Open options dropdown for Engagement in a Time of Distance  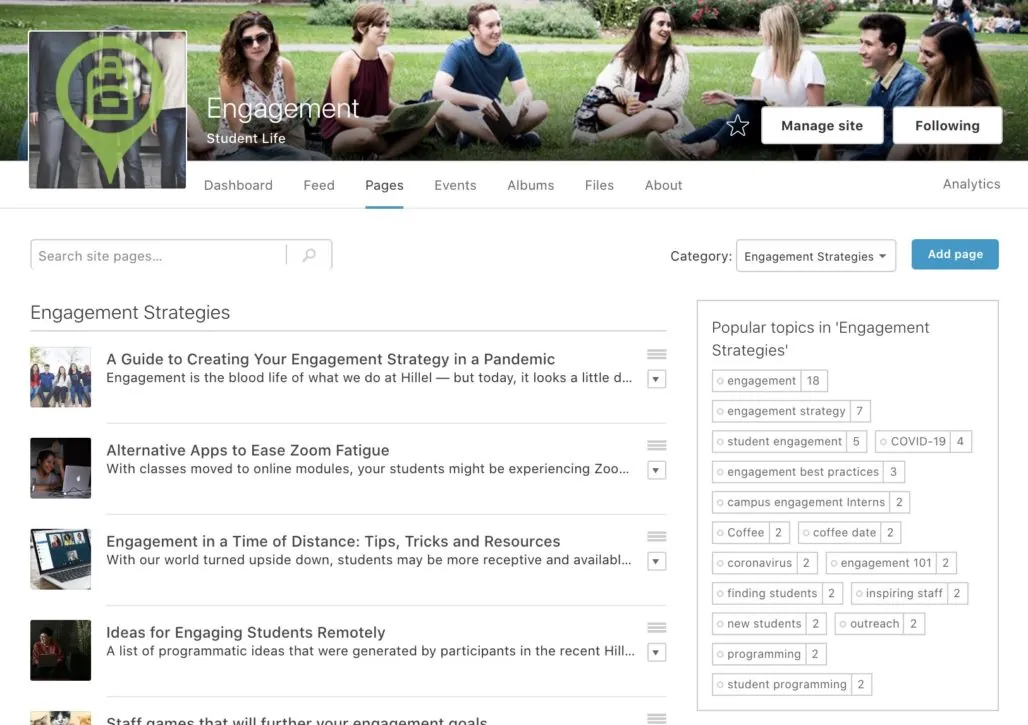656,561
